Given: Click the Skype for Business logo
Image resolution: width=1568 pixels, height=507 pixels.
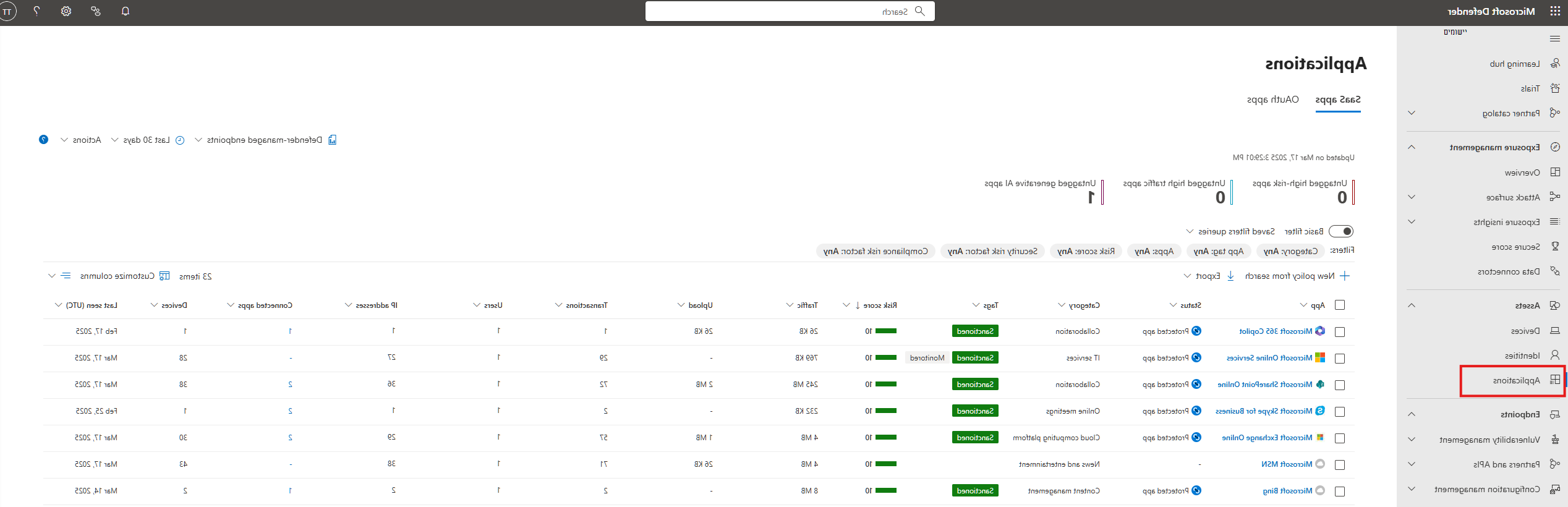Looking at the screenshot, I should [1320, 411].
